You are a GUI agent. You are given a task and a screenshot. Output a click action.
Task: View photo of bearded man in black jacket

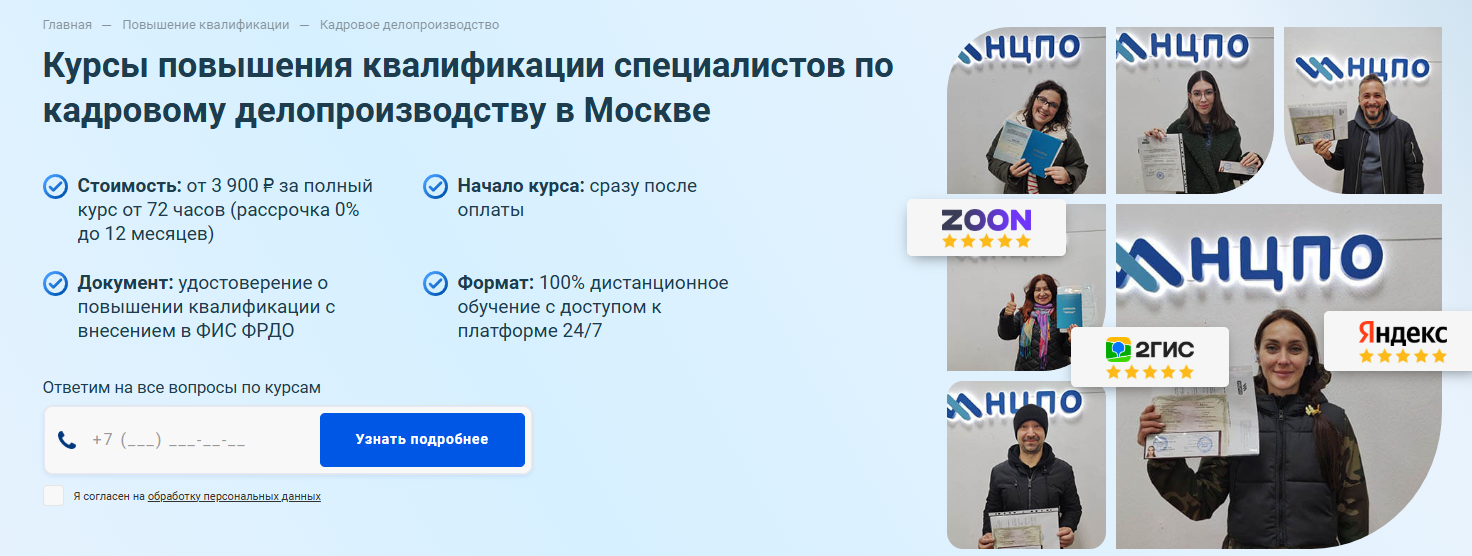1363,110
